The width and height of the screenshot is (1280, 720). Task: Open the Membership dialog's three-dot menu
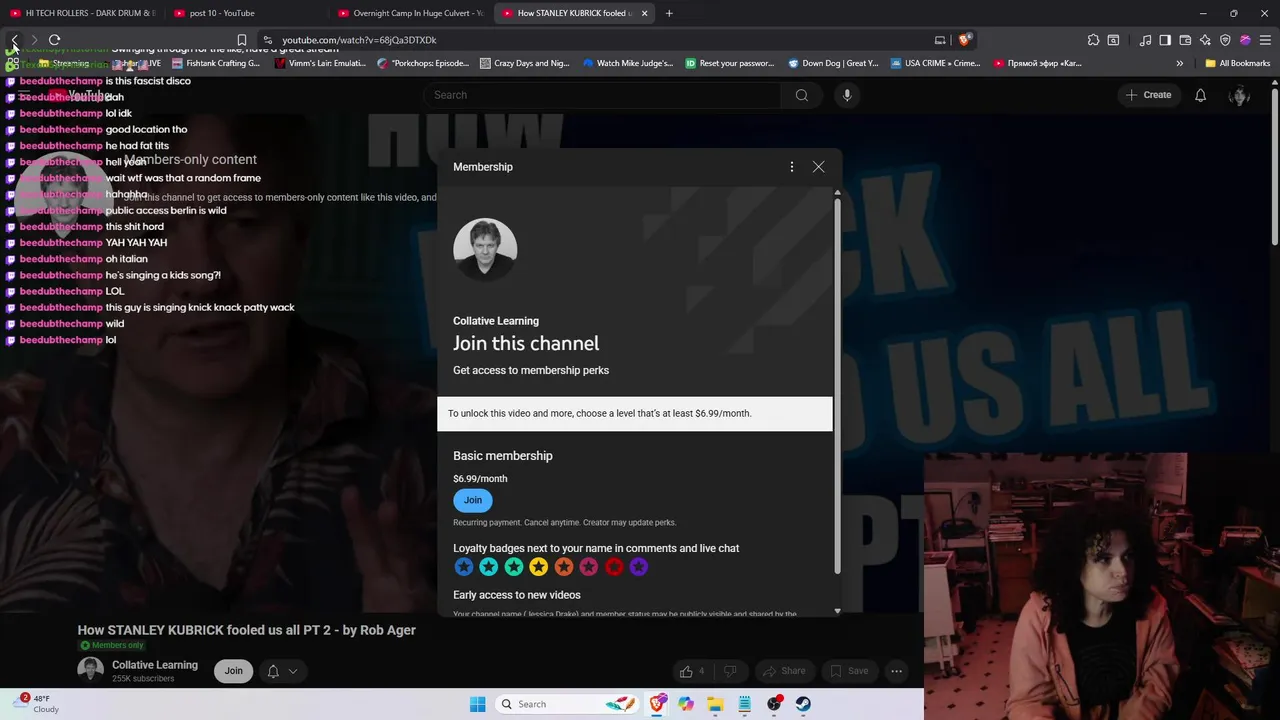click(792, 167)
